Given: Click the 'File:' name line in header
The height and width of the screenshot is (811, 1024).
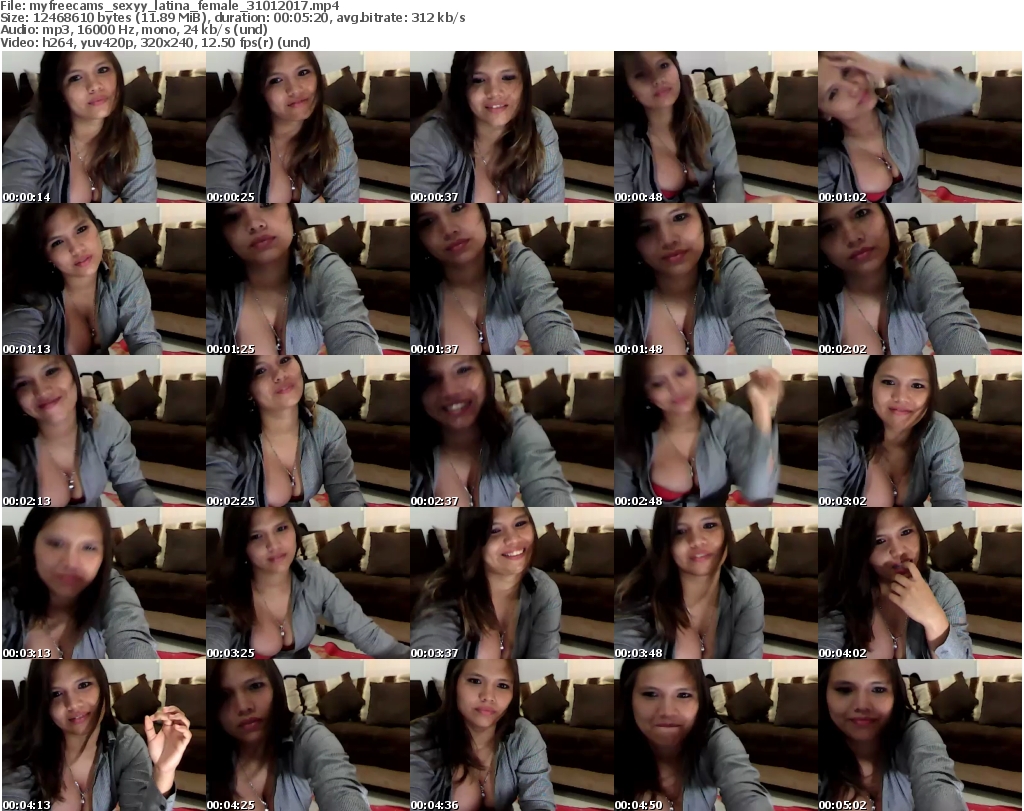Looking at the screenshot, I should pos(170,6).
